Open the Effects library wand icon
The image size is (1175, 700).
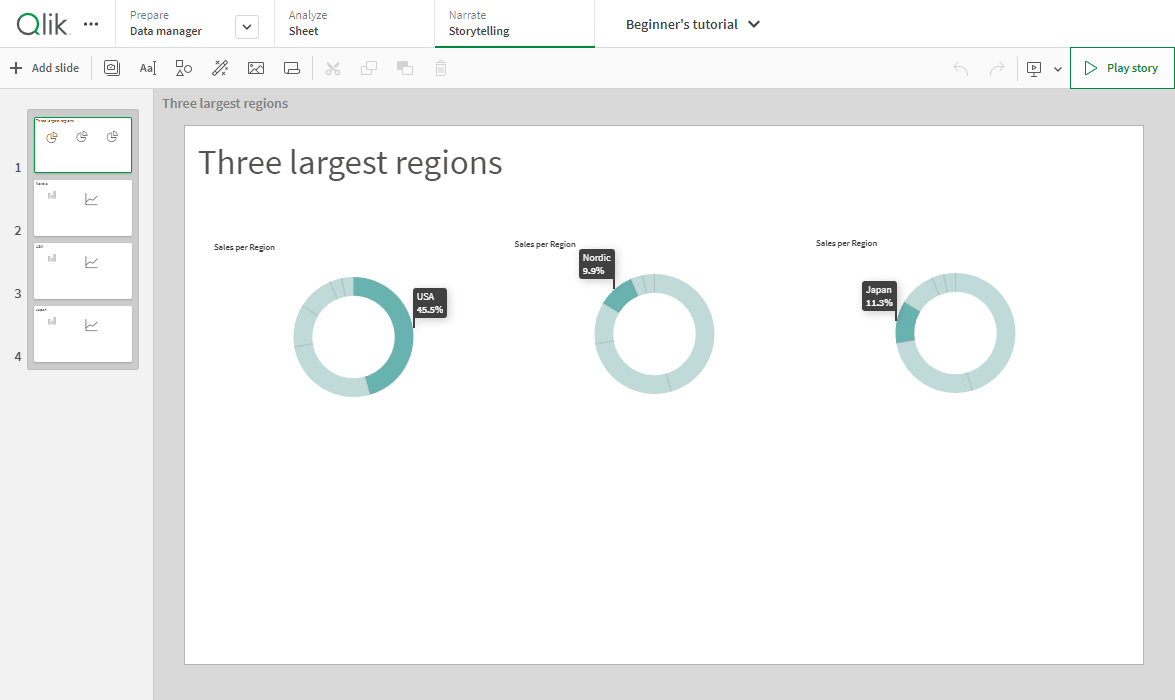click(220, 68)
